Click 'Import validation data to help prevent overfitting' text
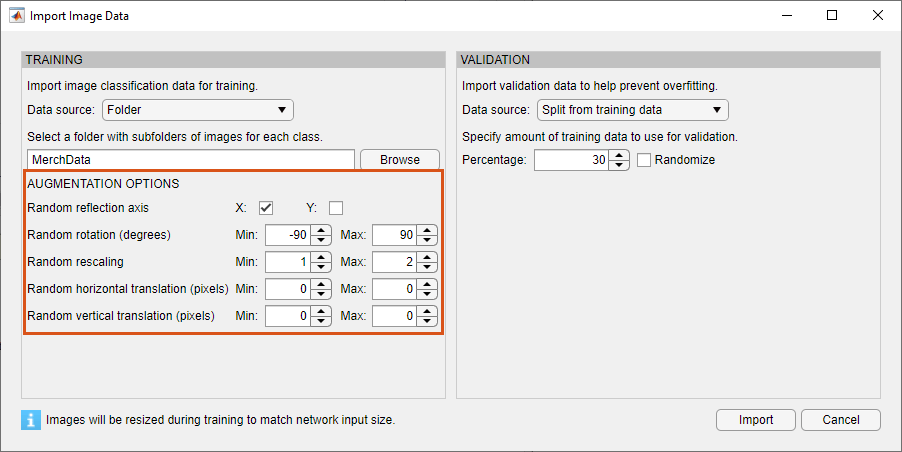 click(590, 86)
